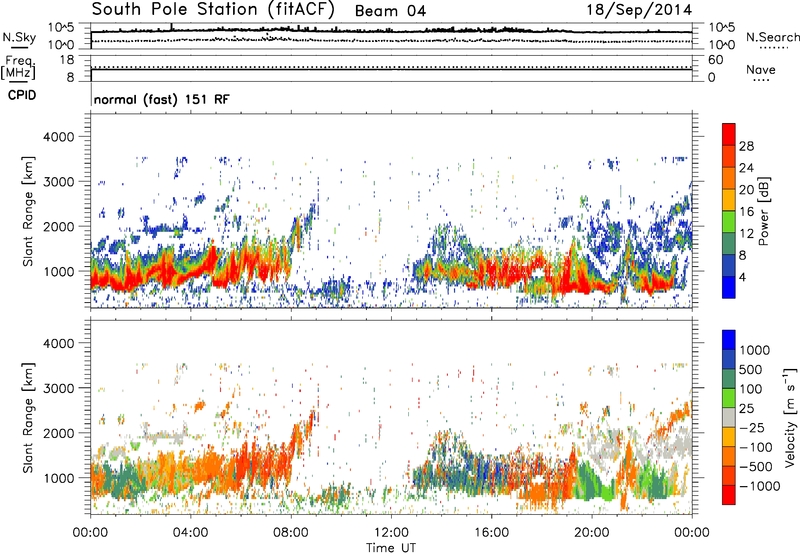Click the Nave legend label
This screenshot has height=554, width=800.
(x=761, y=70)
